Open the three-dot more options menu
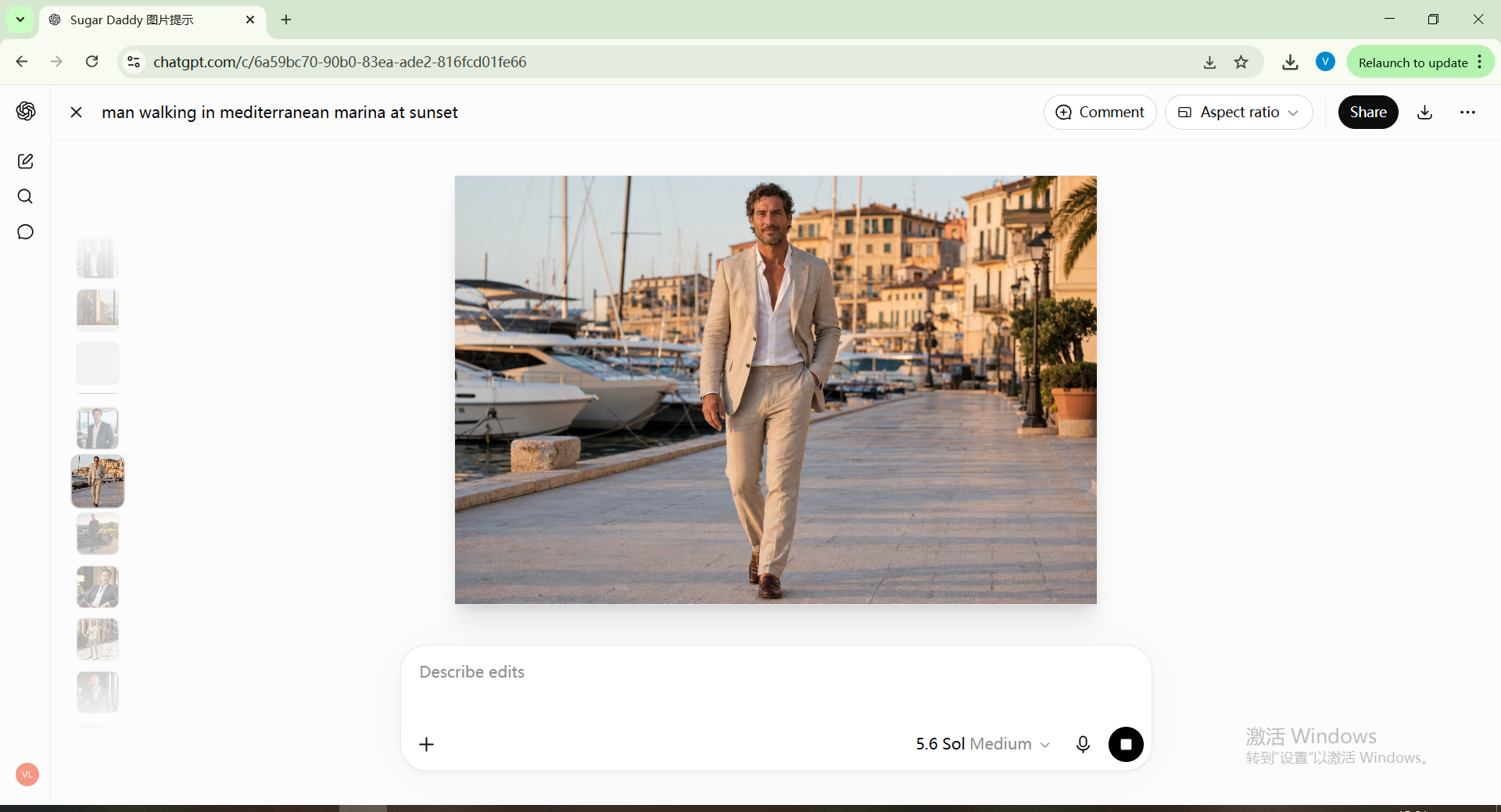 coord(1467,112)
